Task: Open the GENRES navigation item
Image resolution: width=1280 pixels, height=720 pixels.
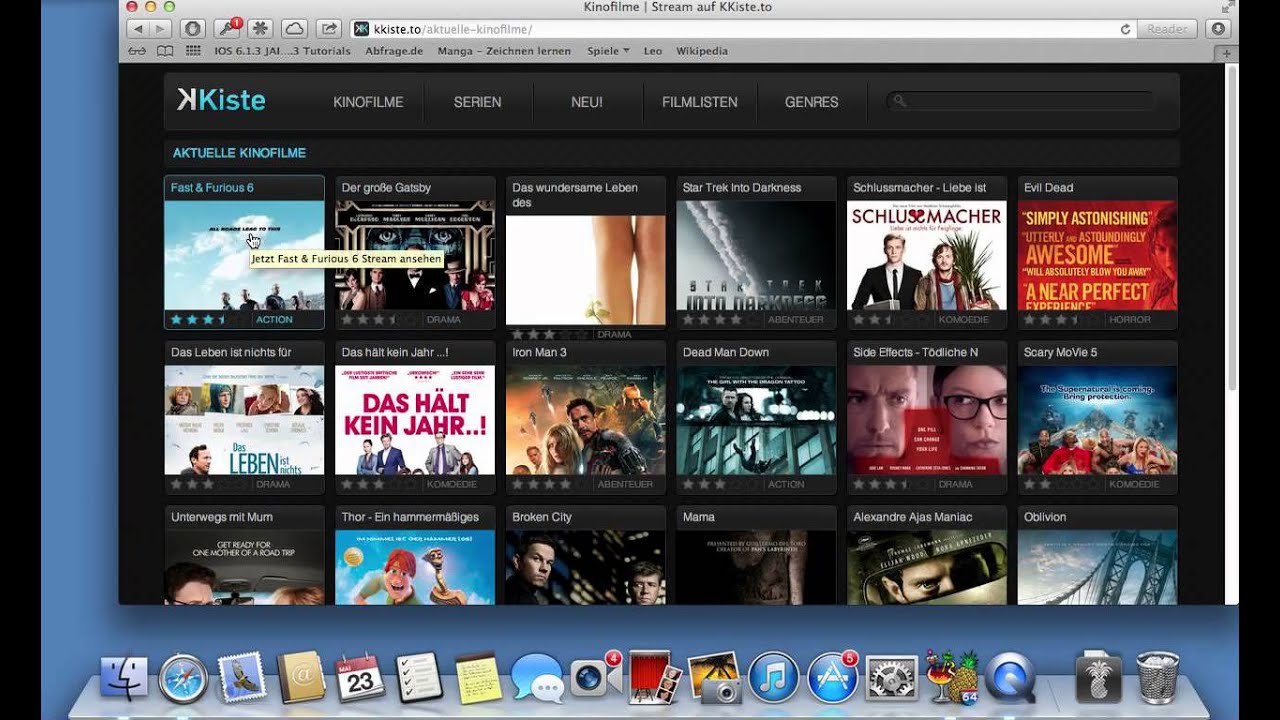Action: click(x=812, y=102)
